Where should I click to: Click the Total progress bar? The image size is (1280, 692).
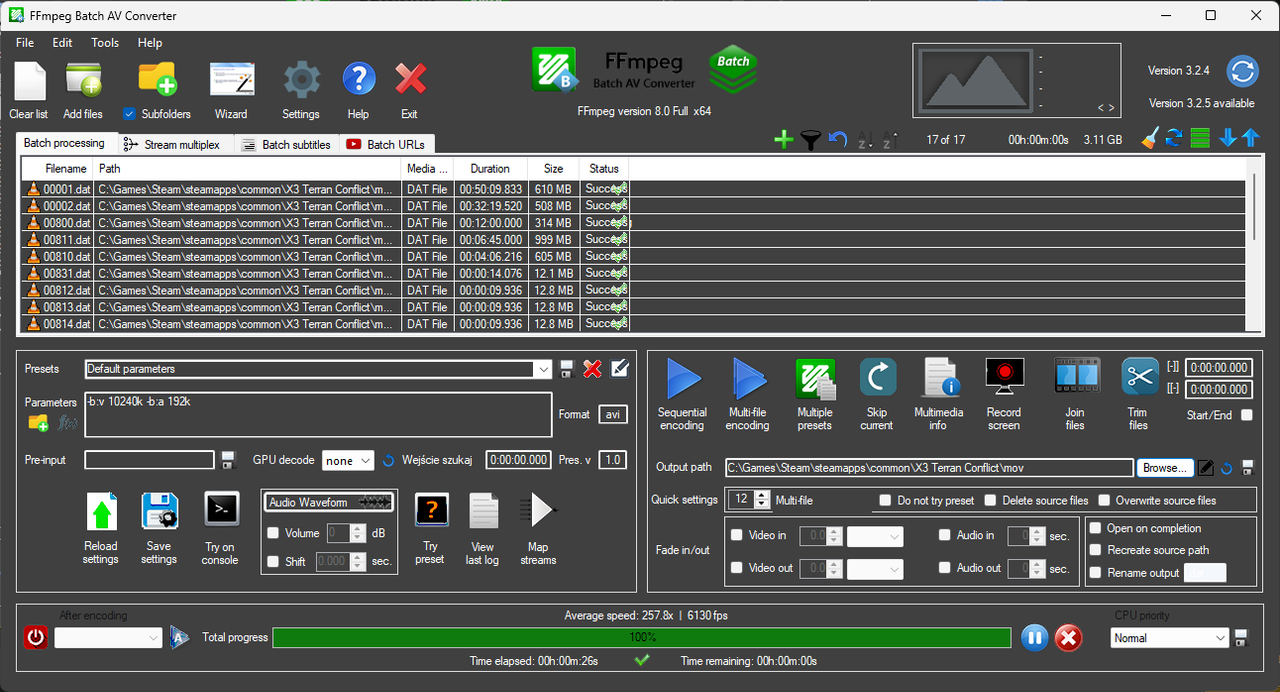click(x=642, y=637)
